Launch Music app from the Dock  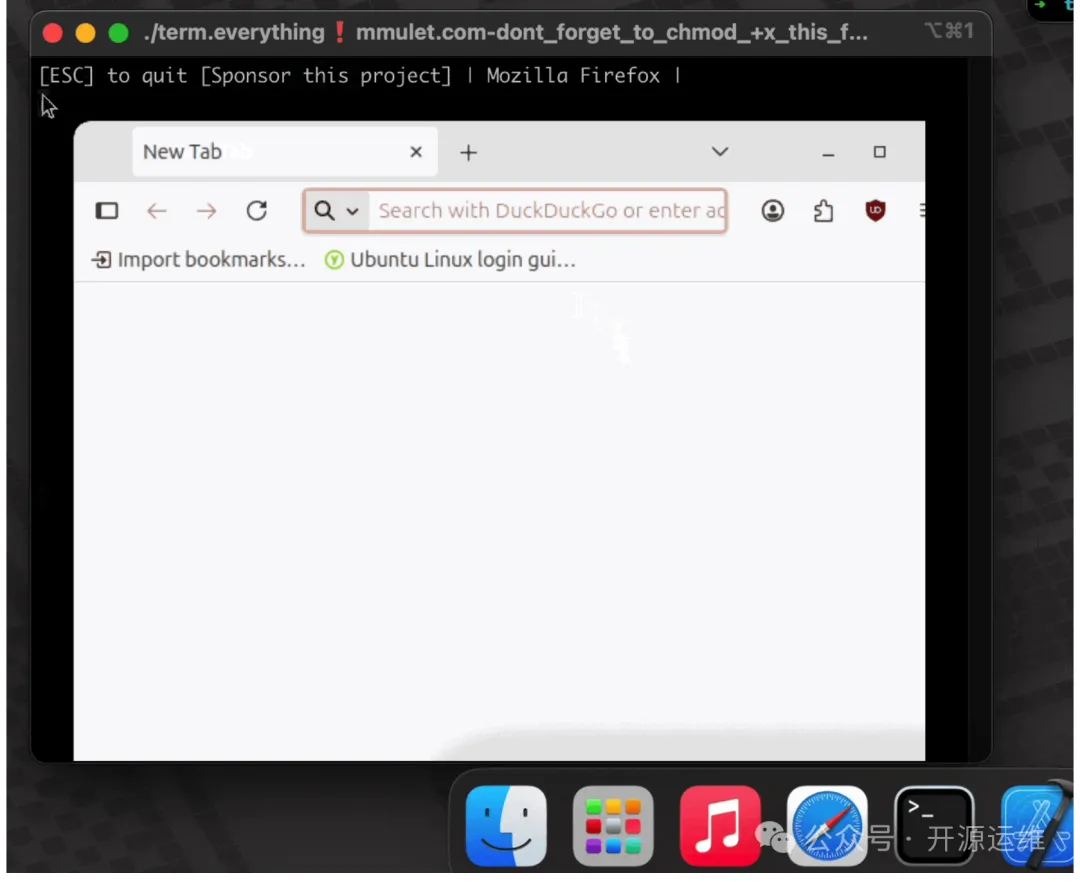click(x=720, y=826)
